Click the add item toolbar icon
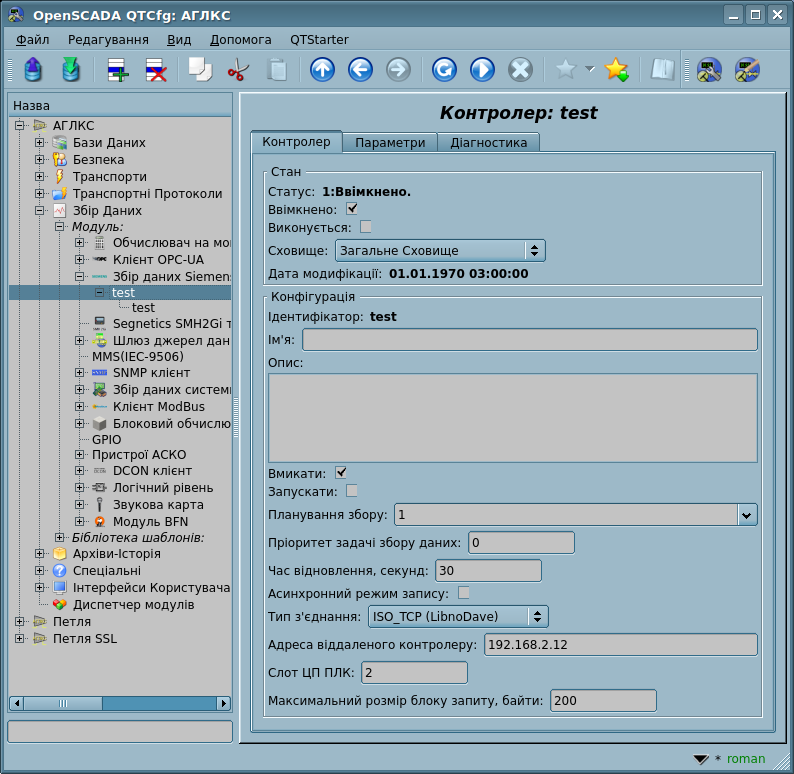 [118, 70]
